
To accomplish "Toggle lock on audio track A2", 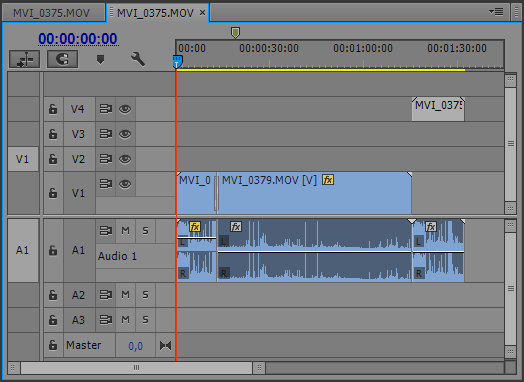I will pos(53,295).
